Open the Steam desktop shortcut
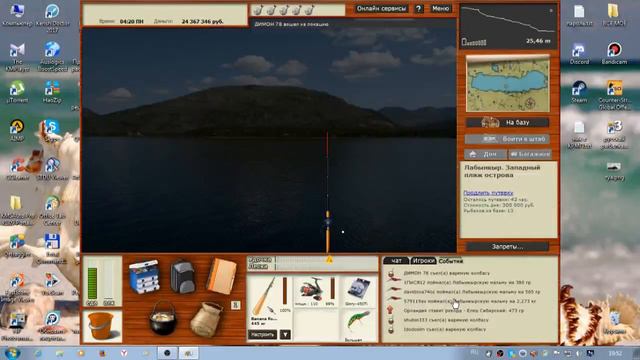Screen dimensions: 640x360 click(579, 91)
